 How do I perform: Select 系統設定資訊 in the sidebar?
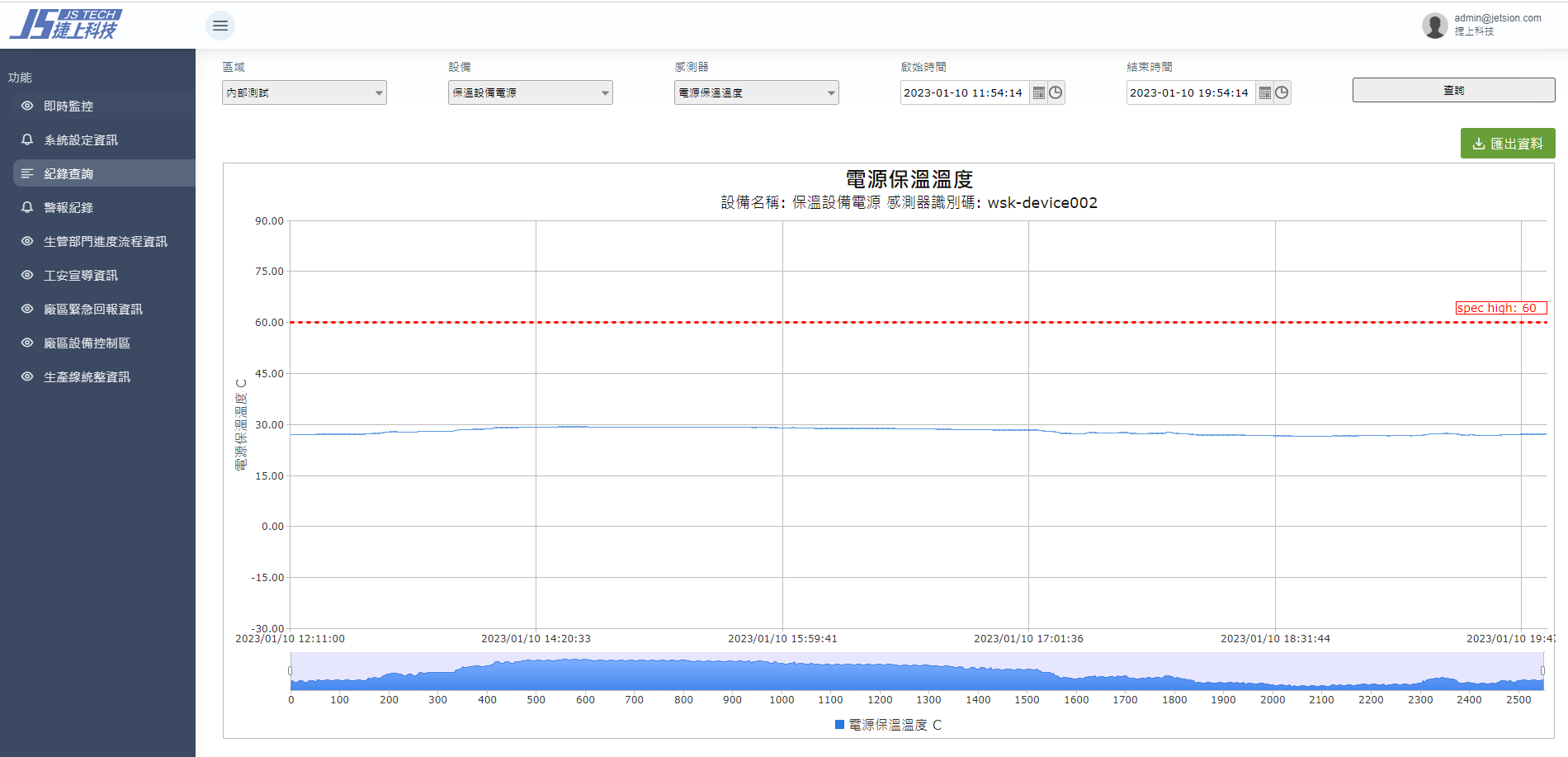(x=81, y=140)
